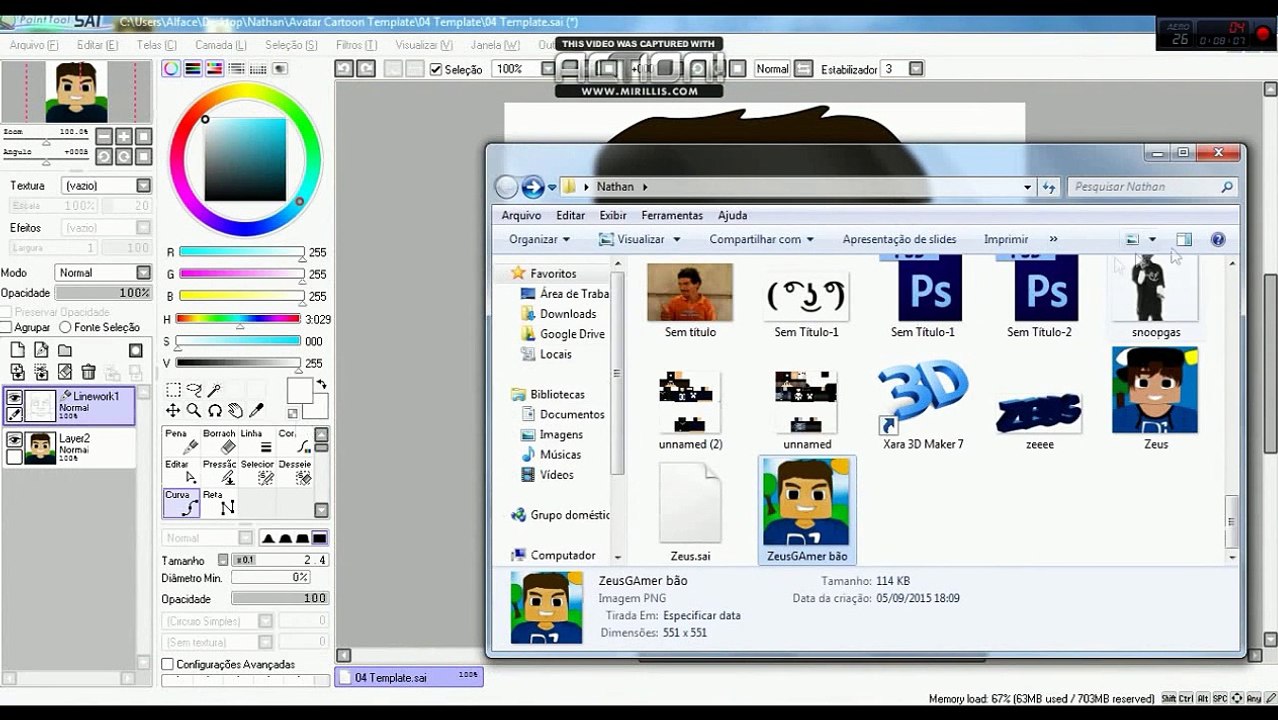
Task: Click the undo arrow in SAI toolbar
Action: click(x=344, y=68)
